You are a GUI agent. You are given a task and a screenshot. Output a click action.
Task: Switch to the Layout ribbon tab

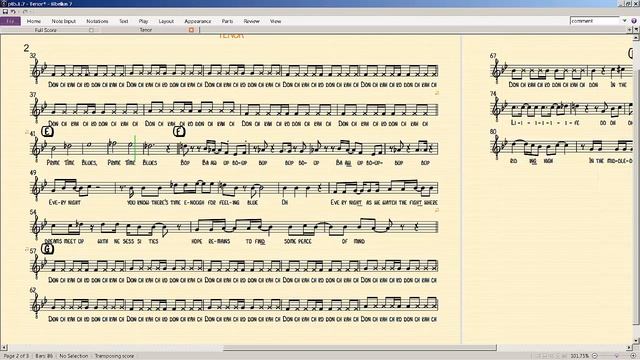tap(166, 21)
